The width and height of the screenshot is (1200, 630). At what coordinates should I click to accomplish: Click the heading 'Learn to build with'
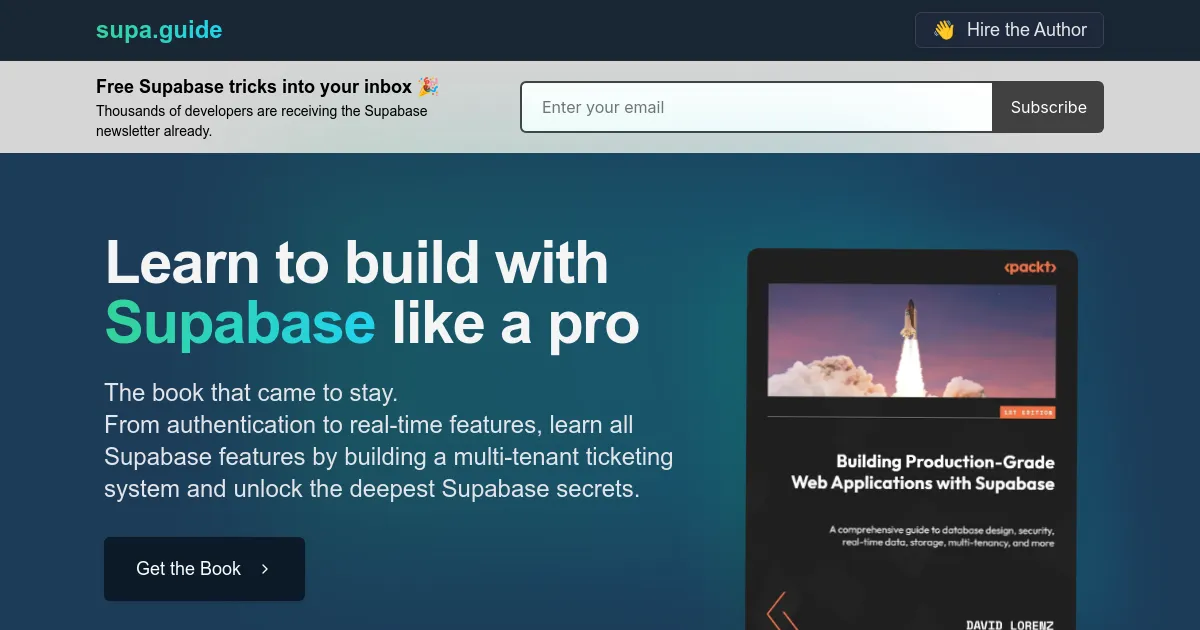357,262
